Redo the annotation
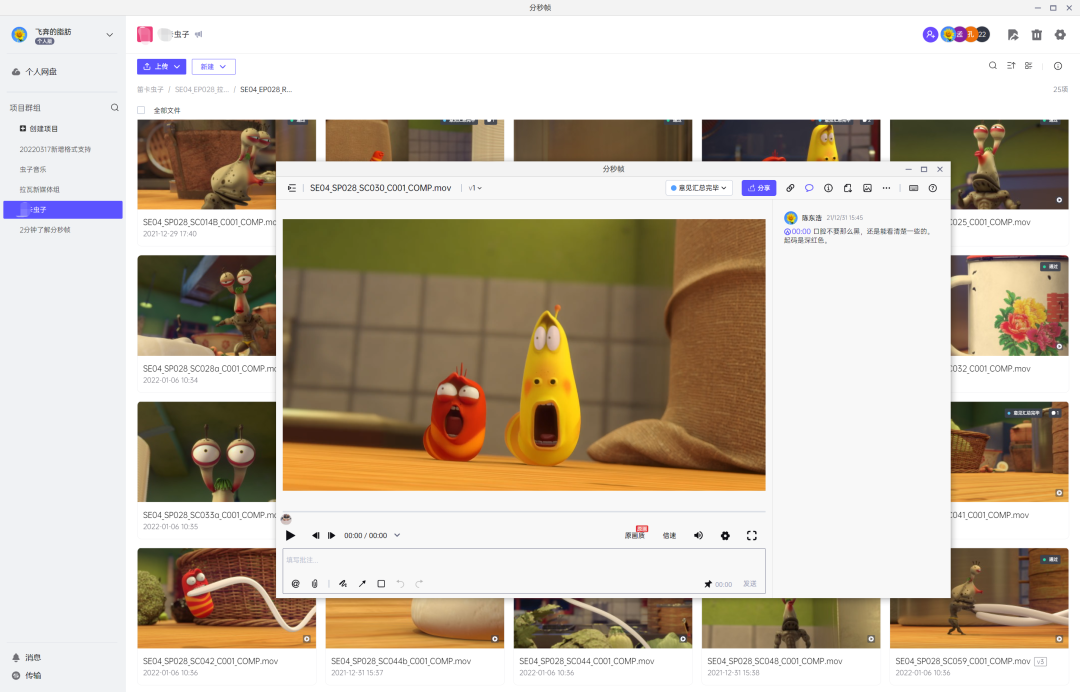The image size is (1080, 692). (419, 583)
